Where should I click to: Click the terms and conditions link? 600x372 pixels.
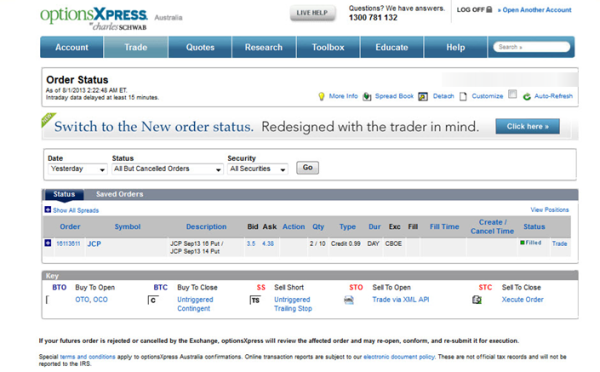88,357
